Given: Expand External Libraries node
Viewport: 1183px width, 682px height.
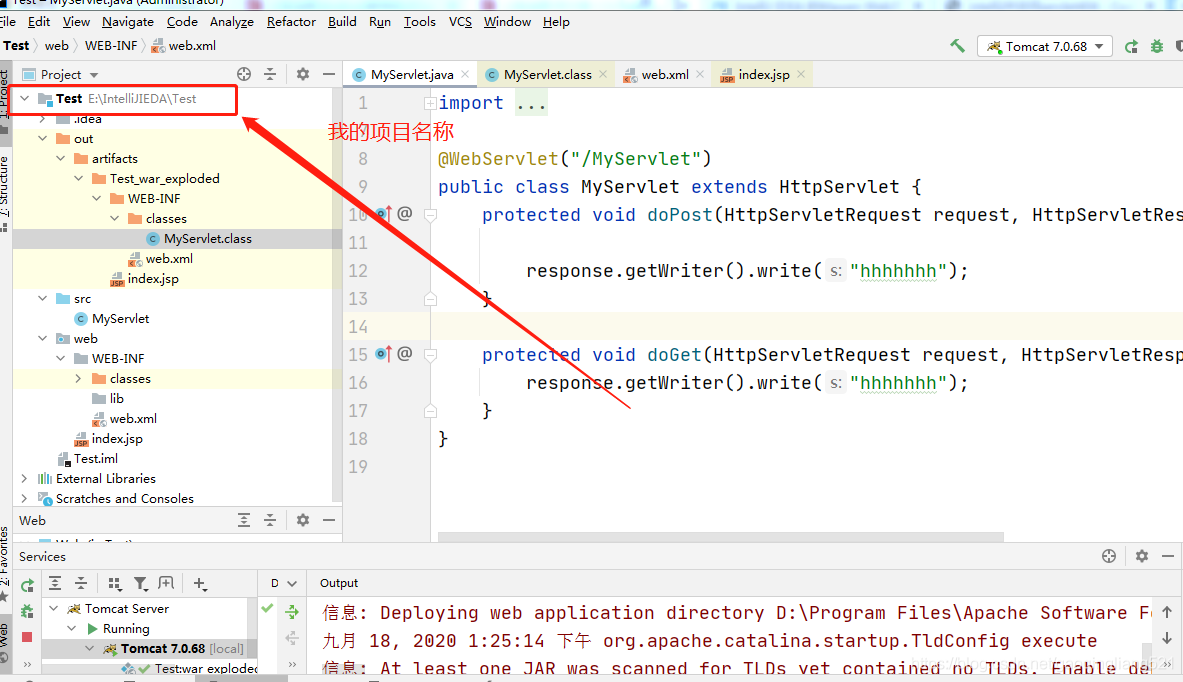Looking at the screenshot, I should click(x=25, y=478).
